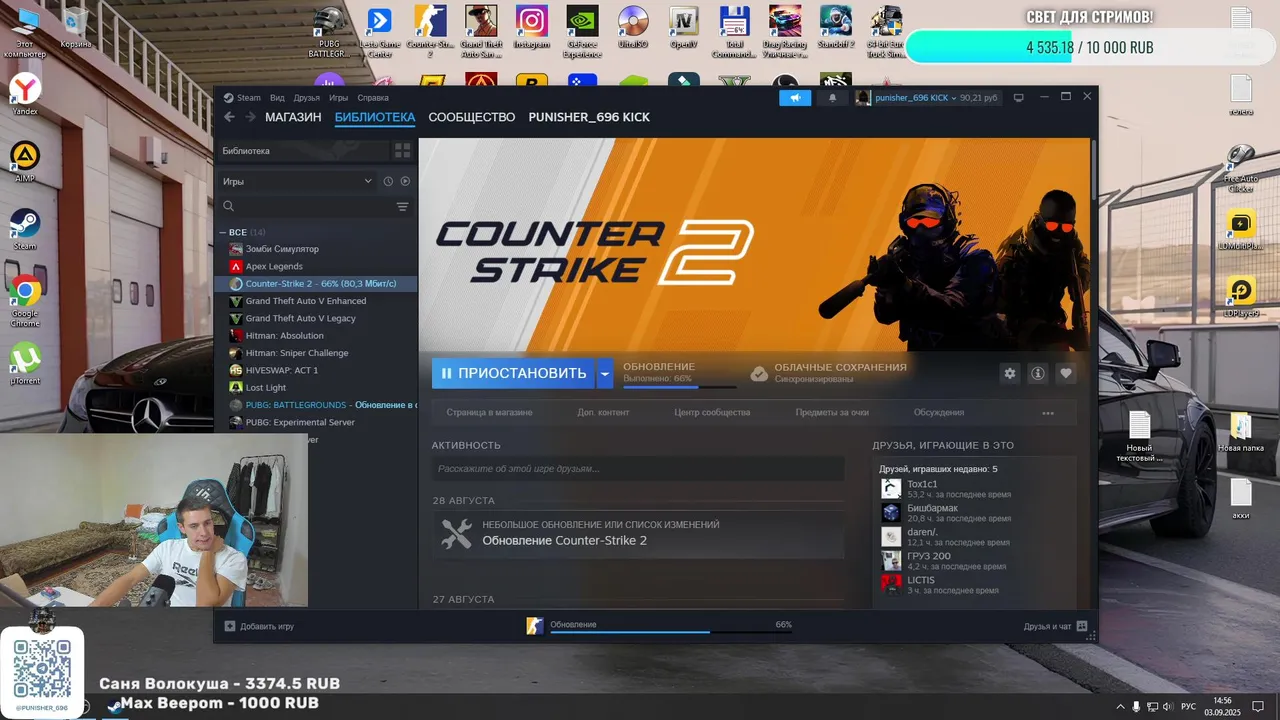The image size is (1280, 720).
Task: Click Добавить игру button
Action: [259, 626]
